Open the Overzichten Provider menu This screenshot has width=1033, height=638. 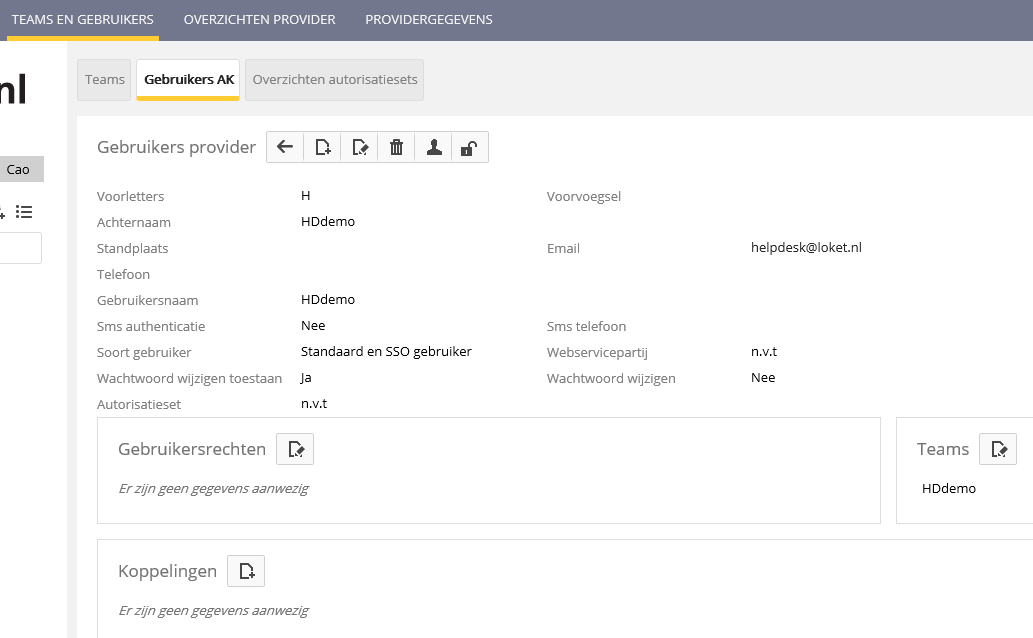coord(259,20)
